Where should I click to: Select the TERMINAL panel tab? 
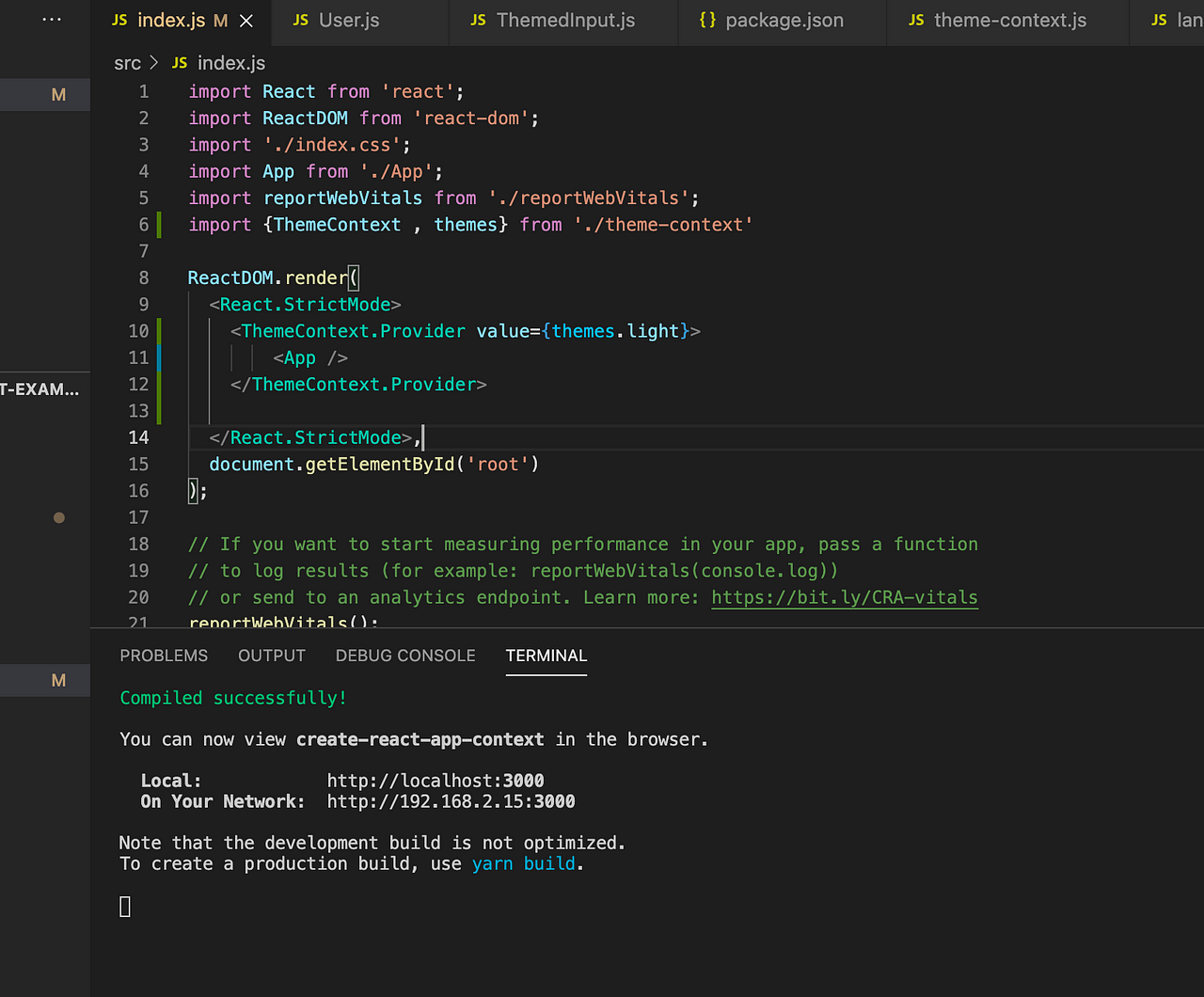pyautogui.click(x=547, y=656)
